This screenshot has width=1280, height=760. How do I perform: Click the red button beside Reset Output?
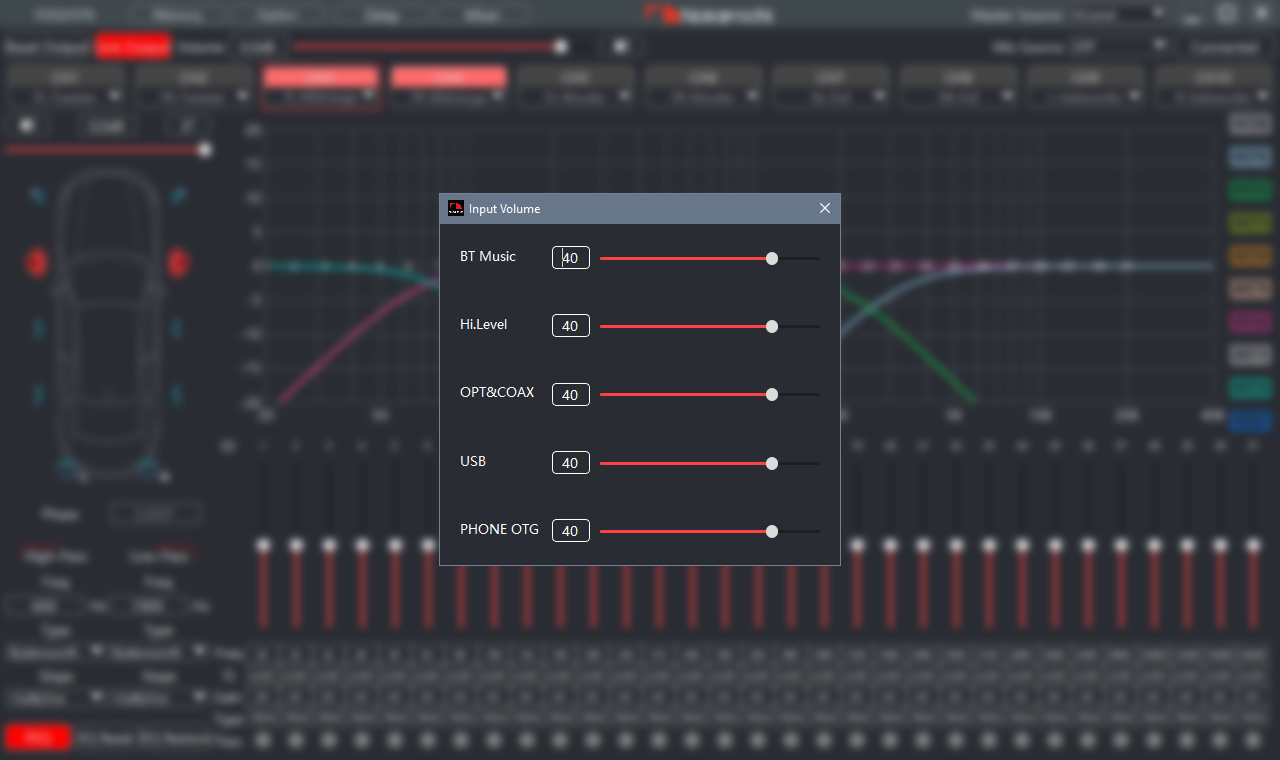[133, 47]
